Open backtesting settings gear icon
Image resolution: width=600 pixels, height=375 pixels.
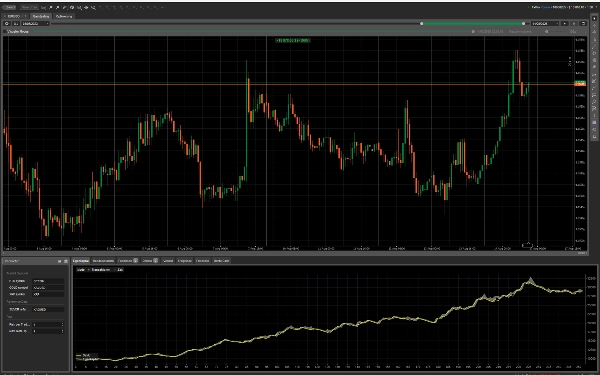click(7, 23)
